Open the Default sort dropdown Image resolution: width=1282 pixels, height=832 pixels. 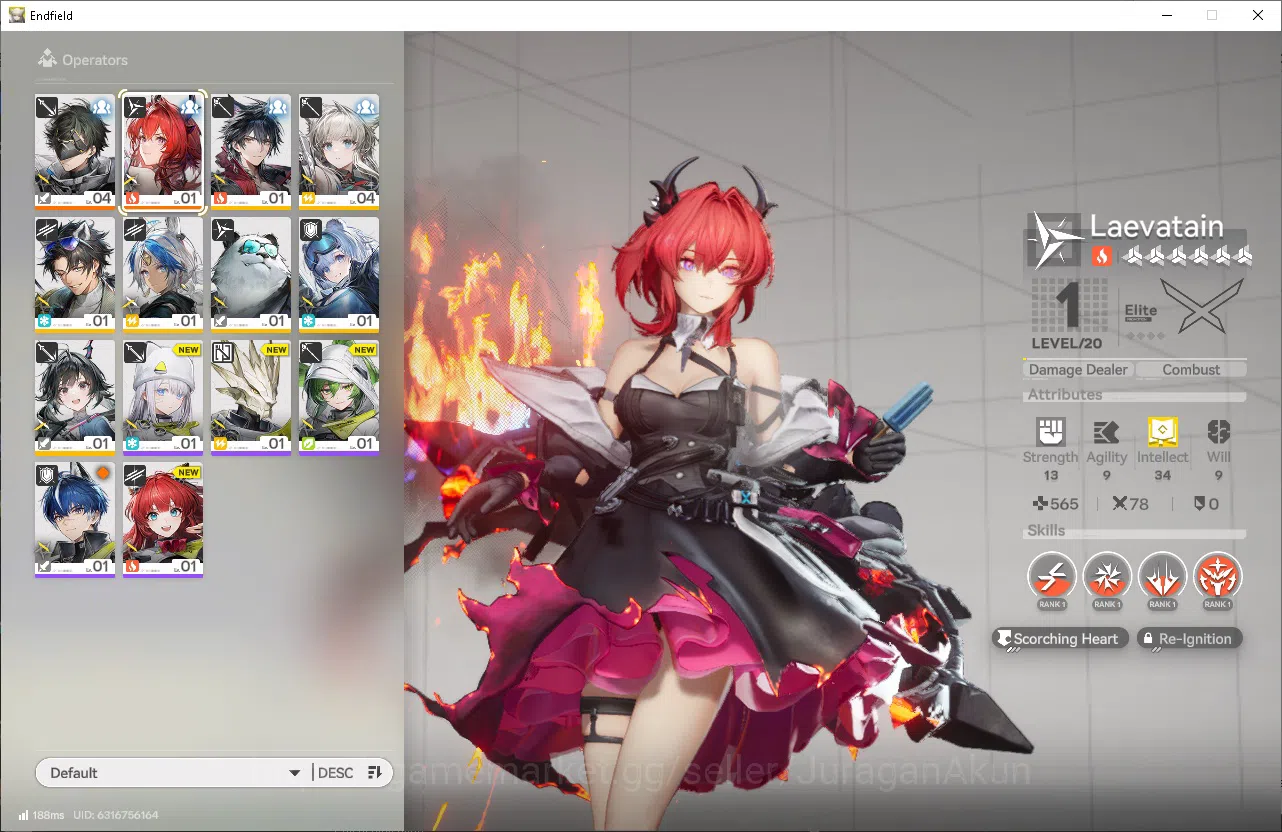[x=175, y=772]
